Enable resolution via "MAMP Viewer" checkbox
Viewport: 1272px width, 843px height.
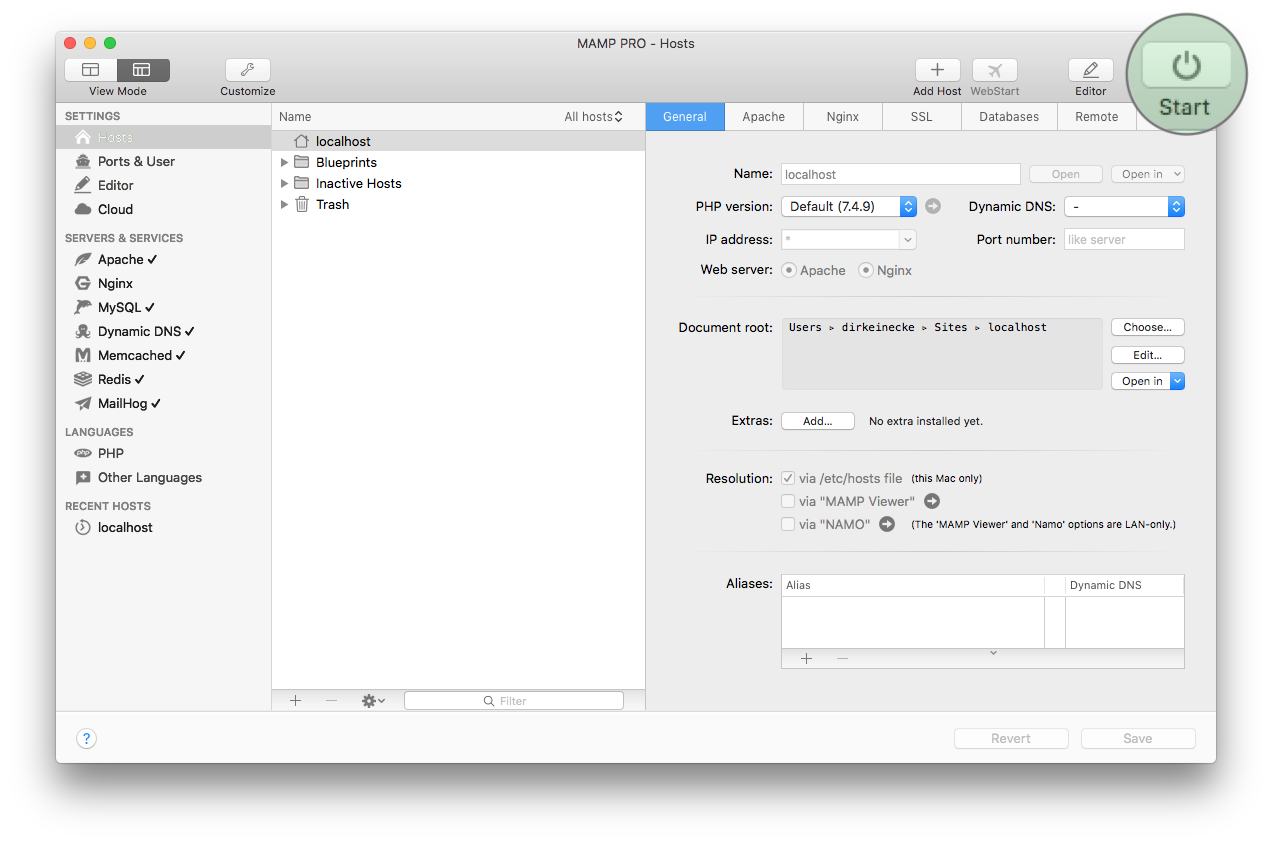[x=788, y=501]
